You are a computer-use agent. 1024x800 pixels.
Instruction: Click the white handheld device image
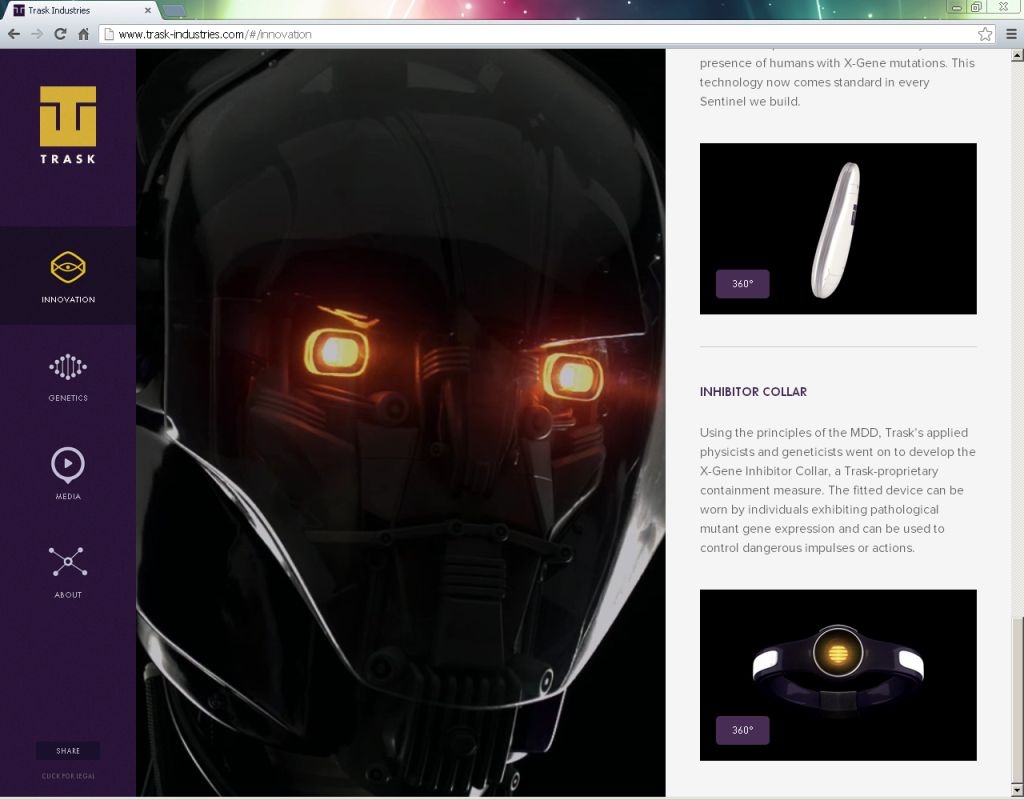838,229
